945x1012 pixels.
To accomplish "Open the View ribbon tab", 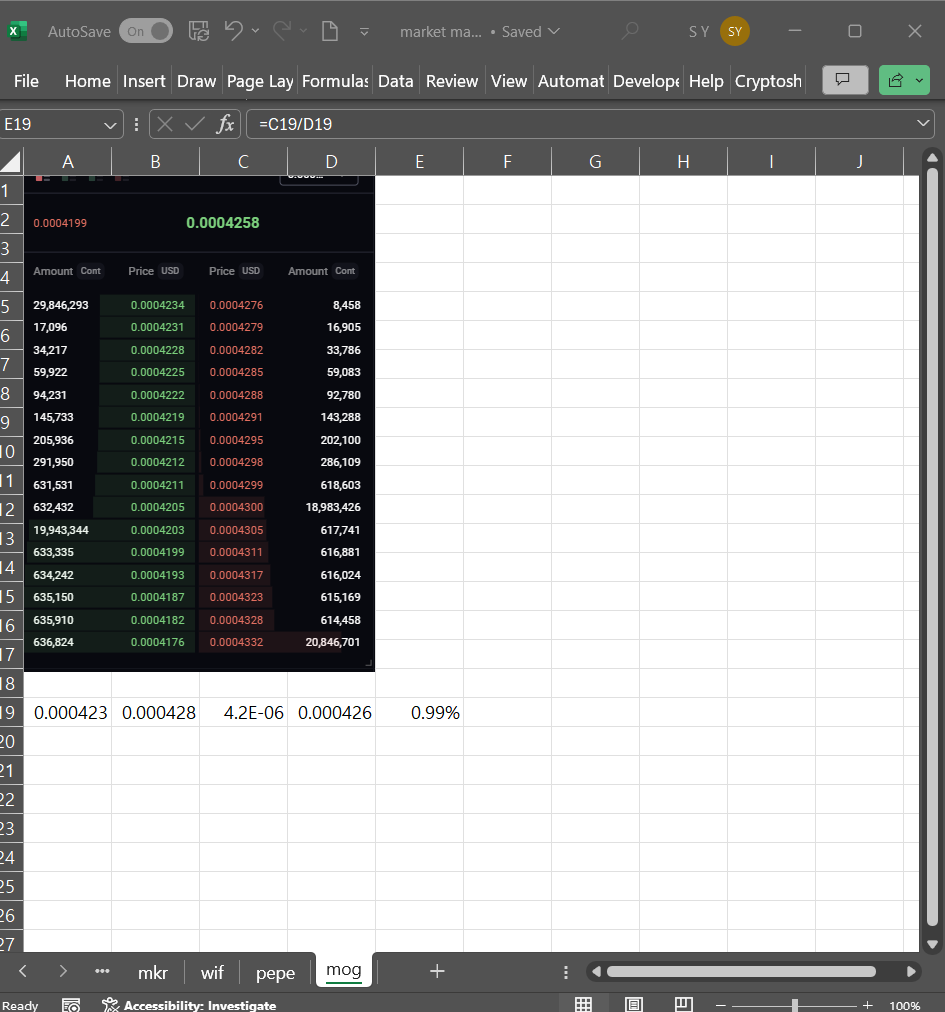I will pyautogui.click(x=509, y=81).
